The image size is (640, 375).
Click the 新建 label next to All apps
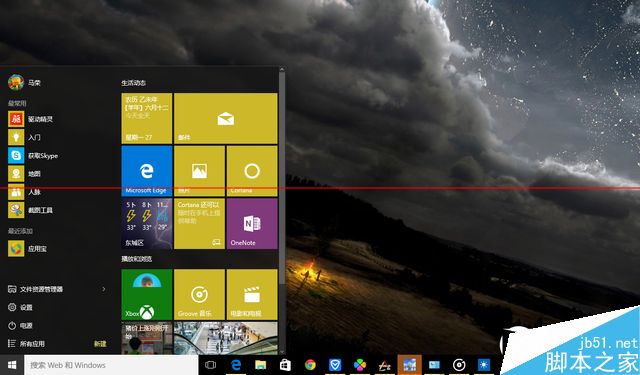(x=100, y=344)
